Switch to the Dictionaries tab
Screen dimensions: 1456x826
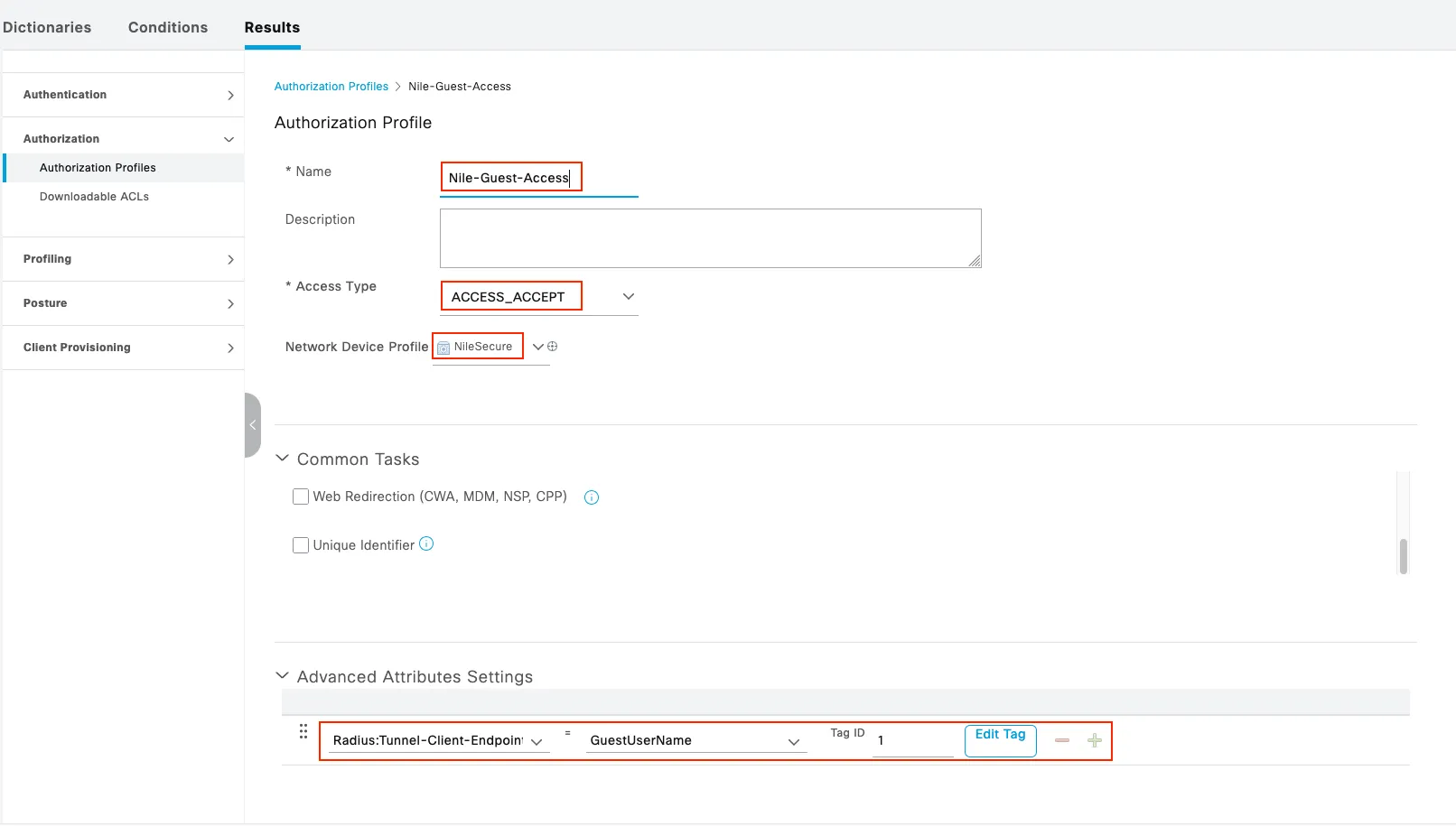click(47, 27)
